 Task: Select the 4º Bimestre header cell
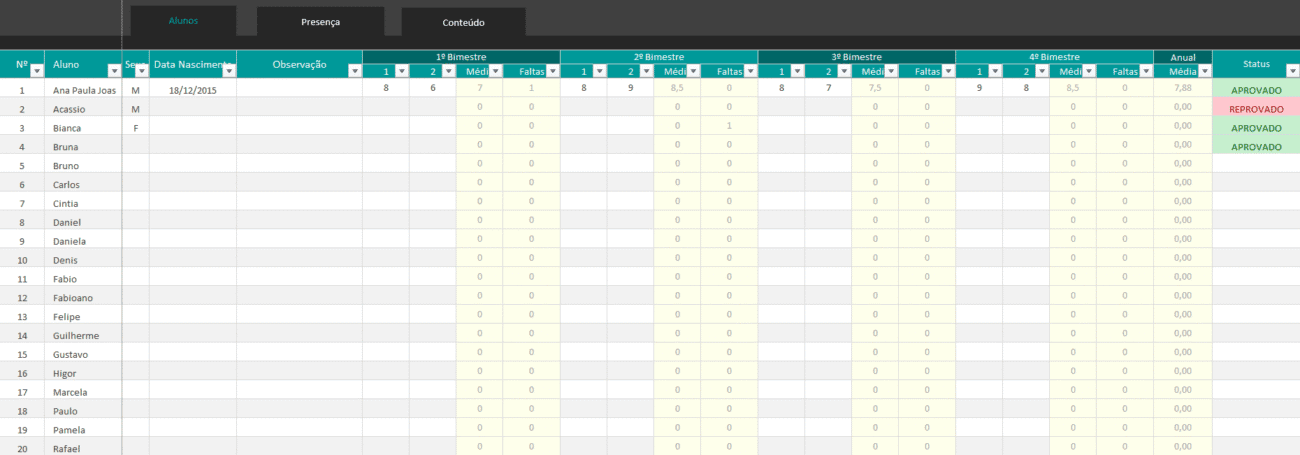(x=1055, y=57)
